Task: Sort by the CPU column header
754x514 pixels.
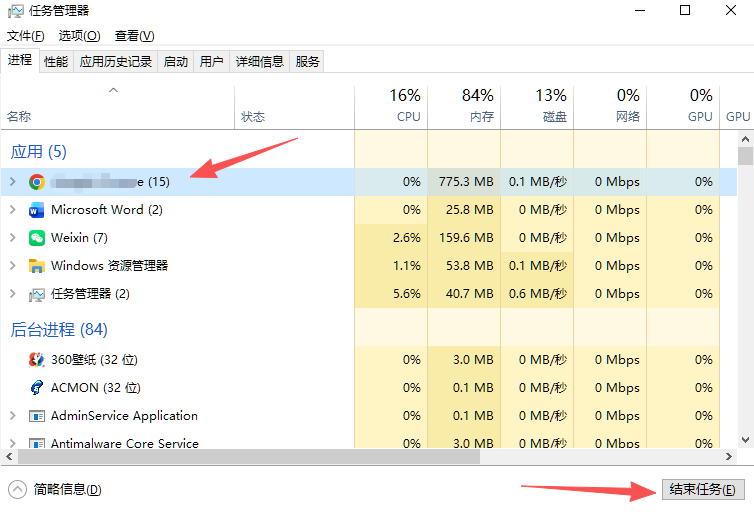Action: [x=391, y=108]
